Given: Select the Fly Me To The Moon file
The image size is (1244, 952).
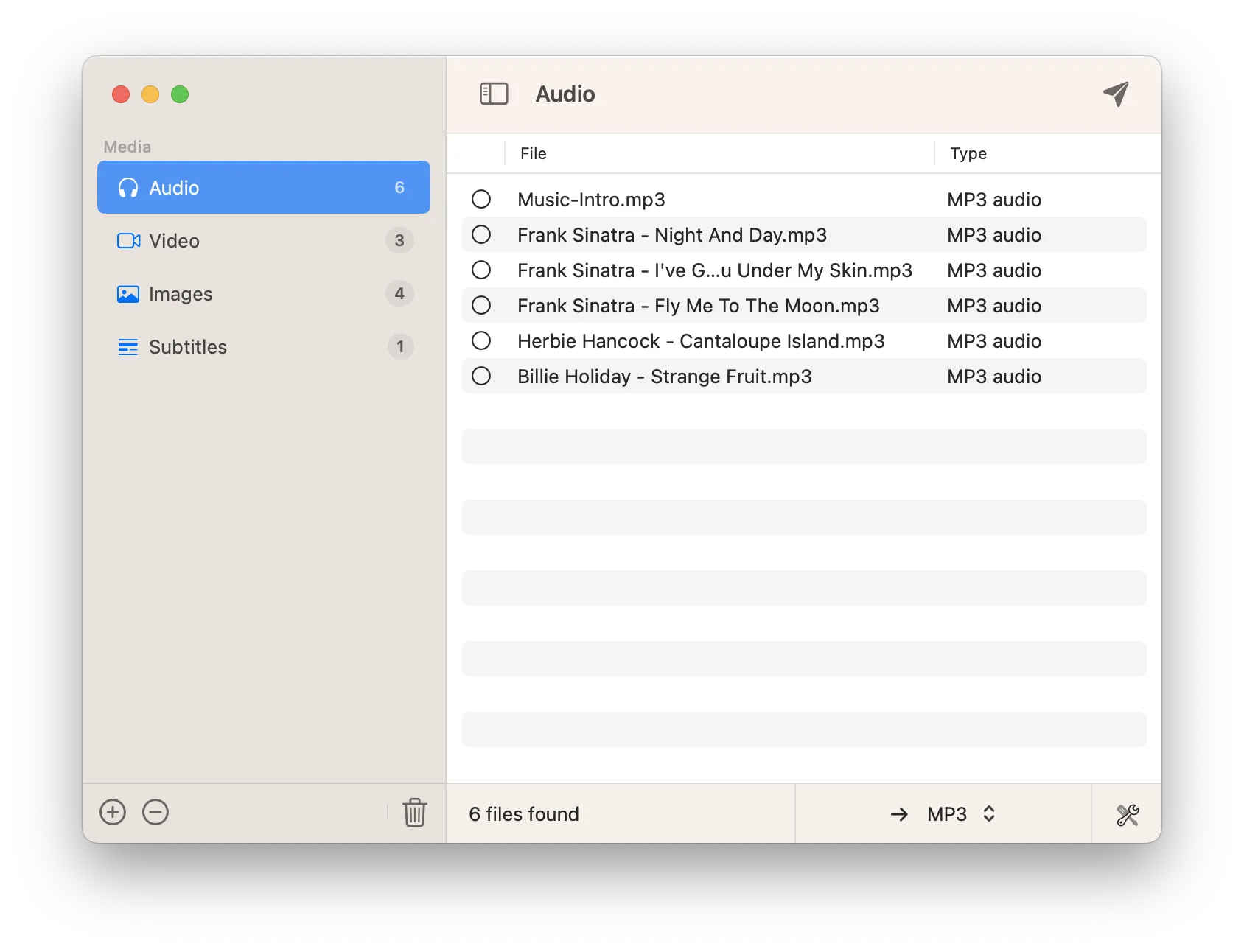Looking at the screenshot, I should pos(698,306).
